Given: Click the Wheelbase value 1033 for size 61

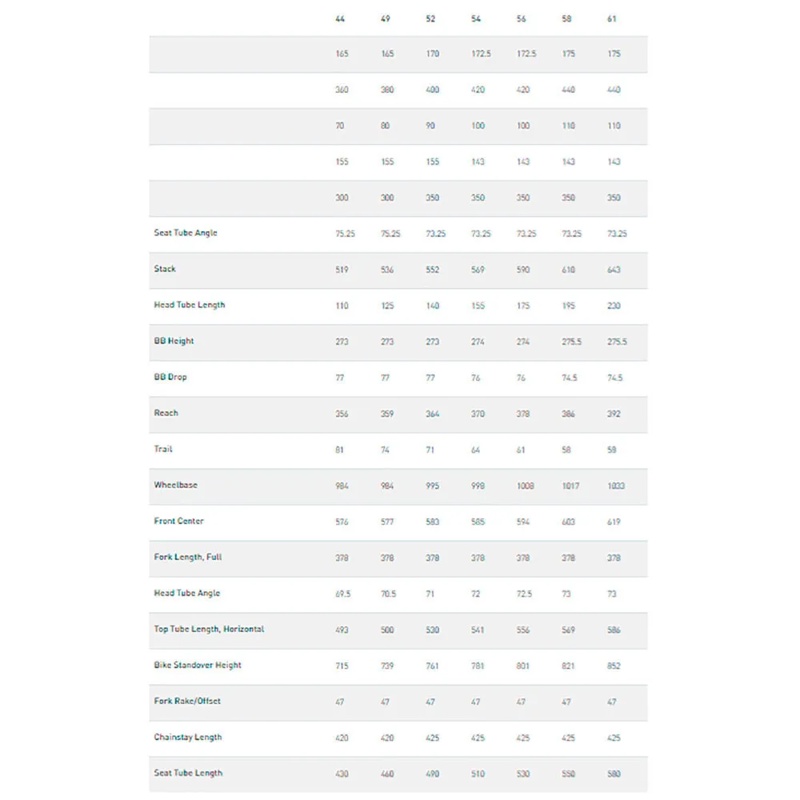Looking at the screenshot, I should pos(614,485).
